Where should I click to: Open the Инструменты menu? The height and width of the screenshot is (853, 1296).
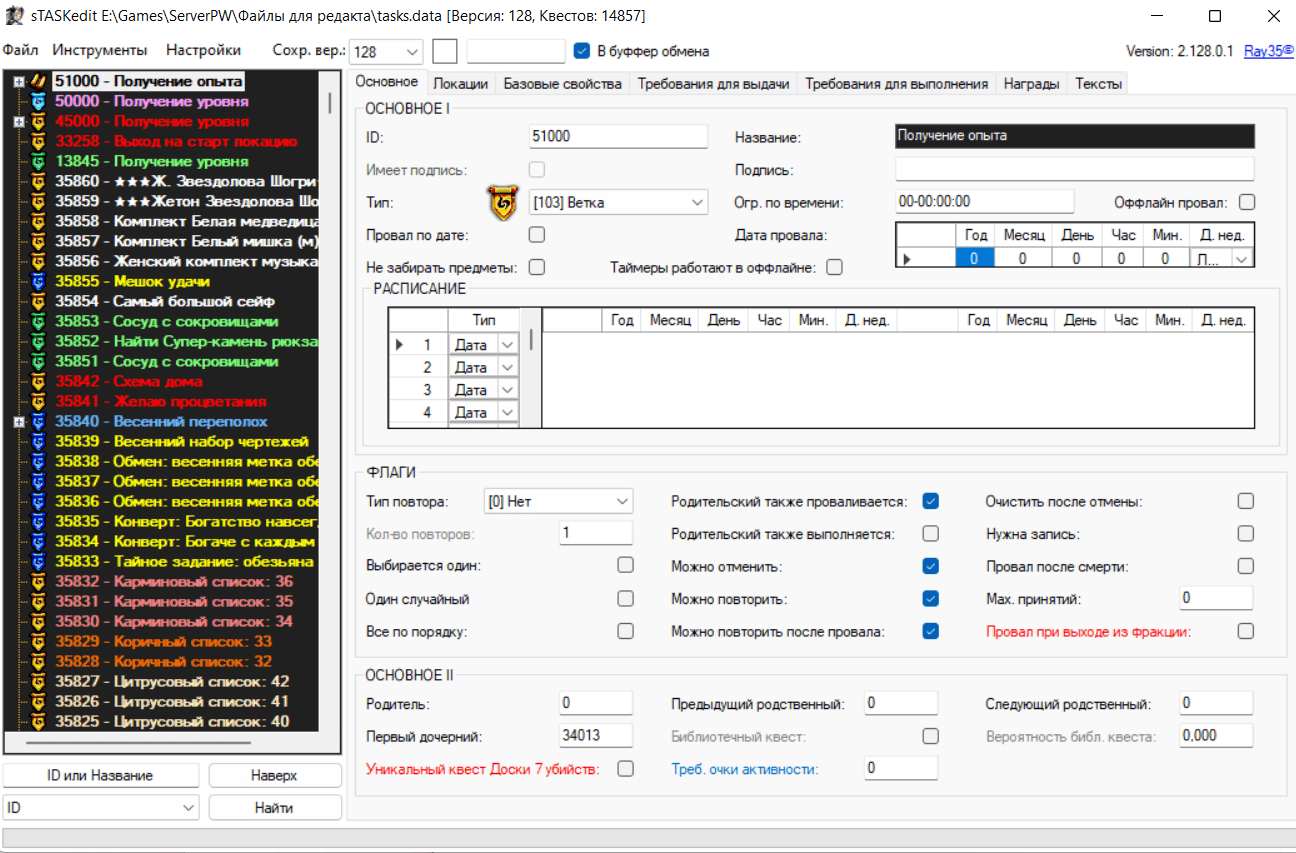(x=99, y=50)
